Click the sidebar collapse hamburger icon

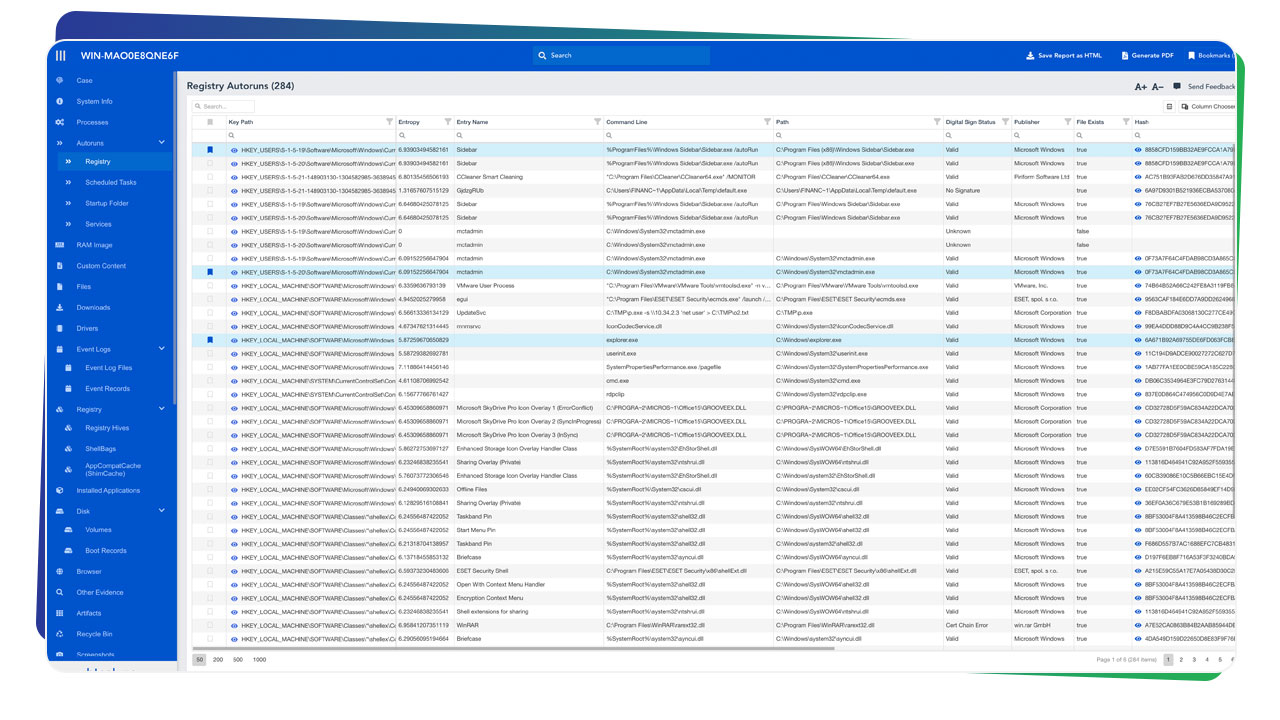pos(61,56)
